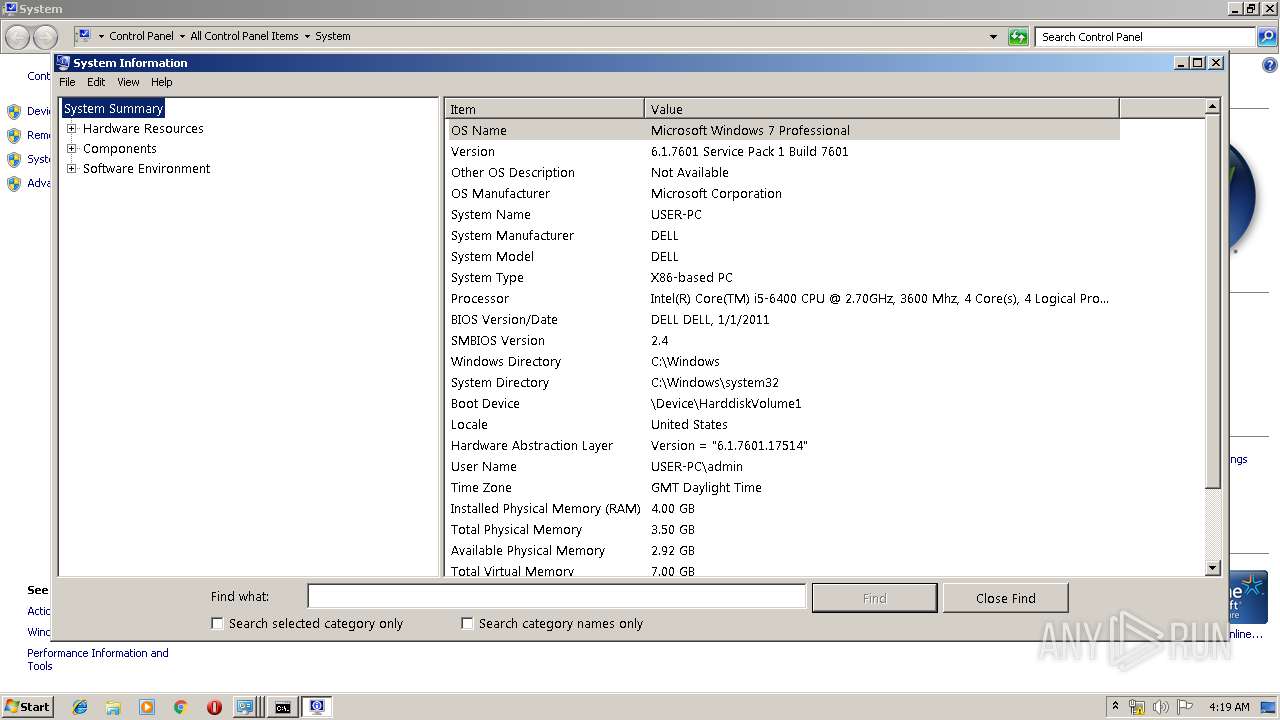
Task: Open Windows Explorer folder icon in taskbar
Action: pos(113,707)
